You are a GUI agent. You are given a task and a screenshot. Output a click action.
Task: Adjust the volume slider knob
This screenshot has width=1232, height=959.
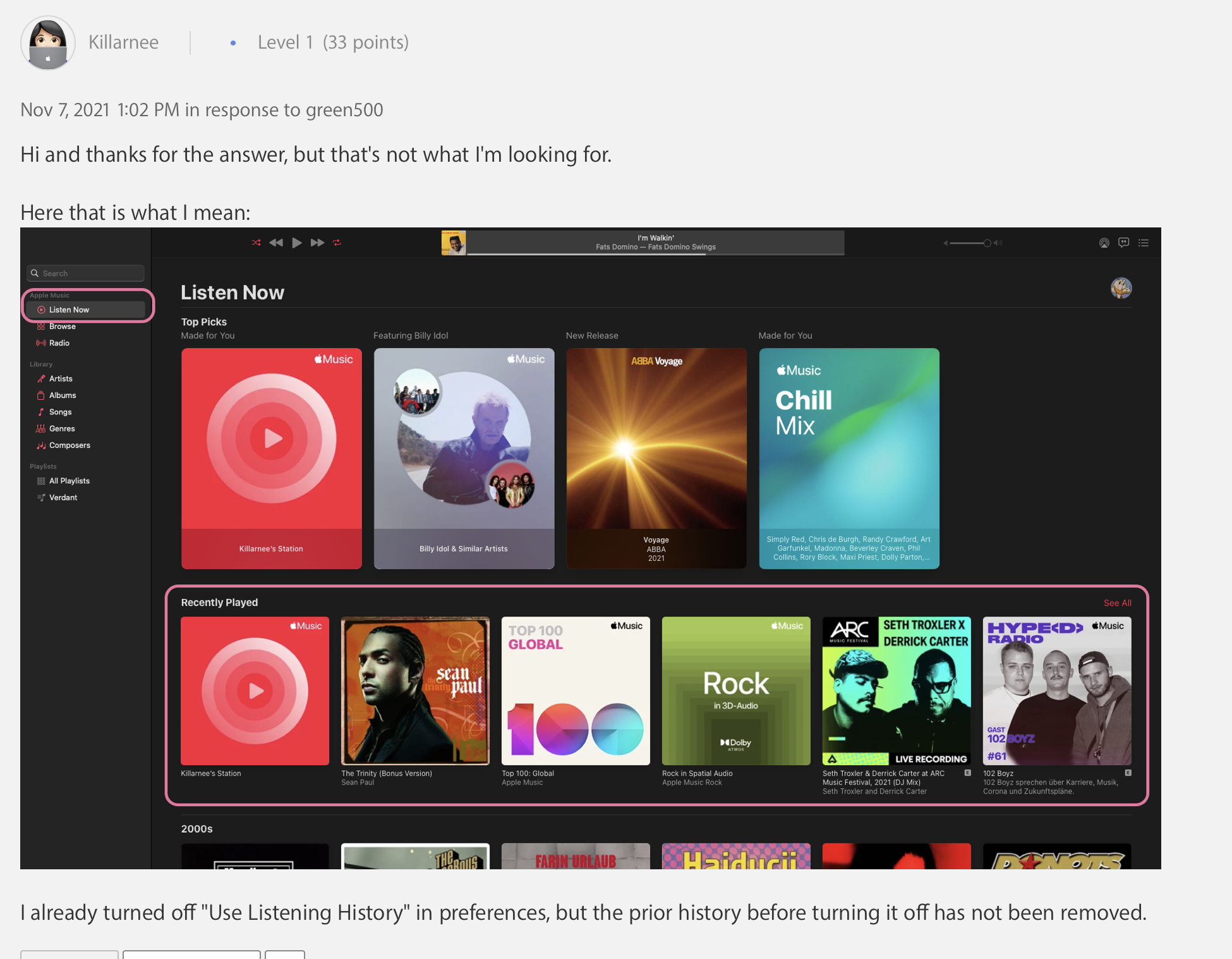[x=987, y=243]
